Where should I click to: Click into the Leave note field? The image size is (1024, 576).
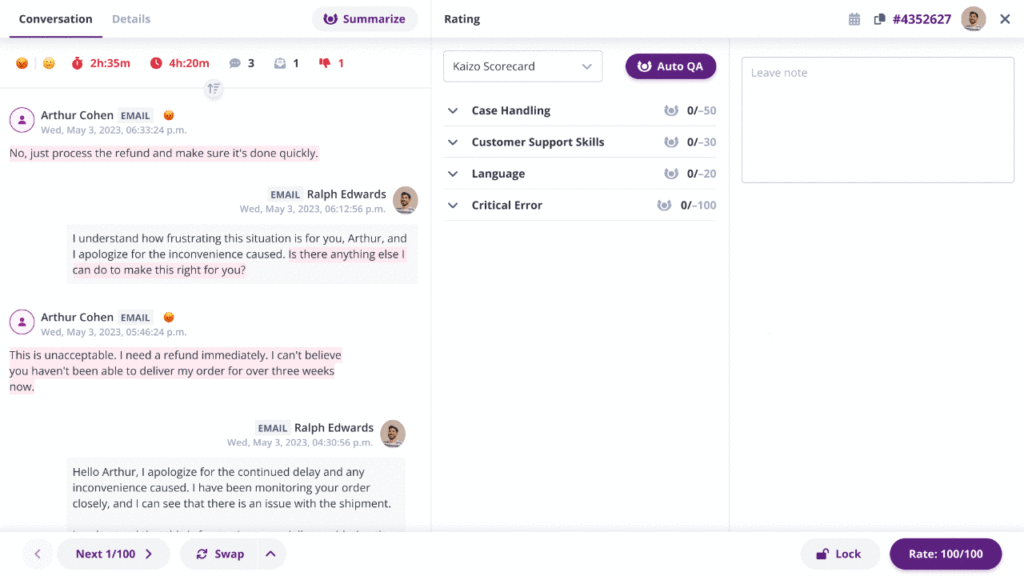(878, 120)
